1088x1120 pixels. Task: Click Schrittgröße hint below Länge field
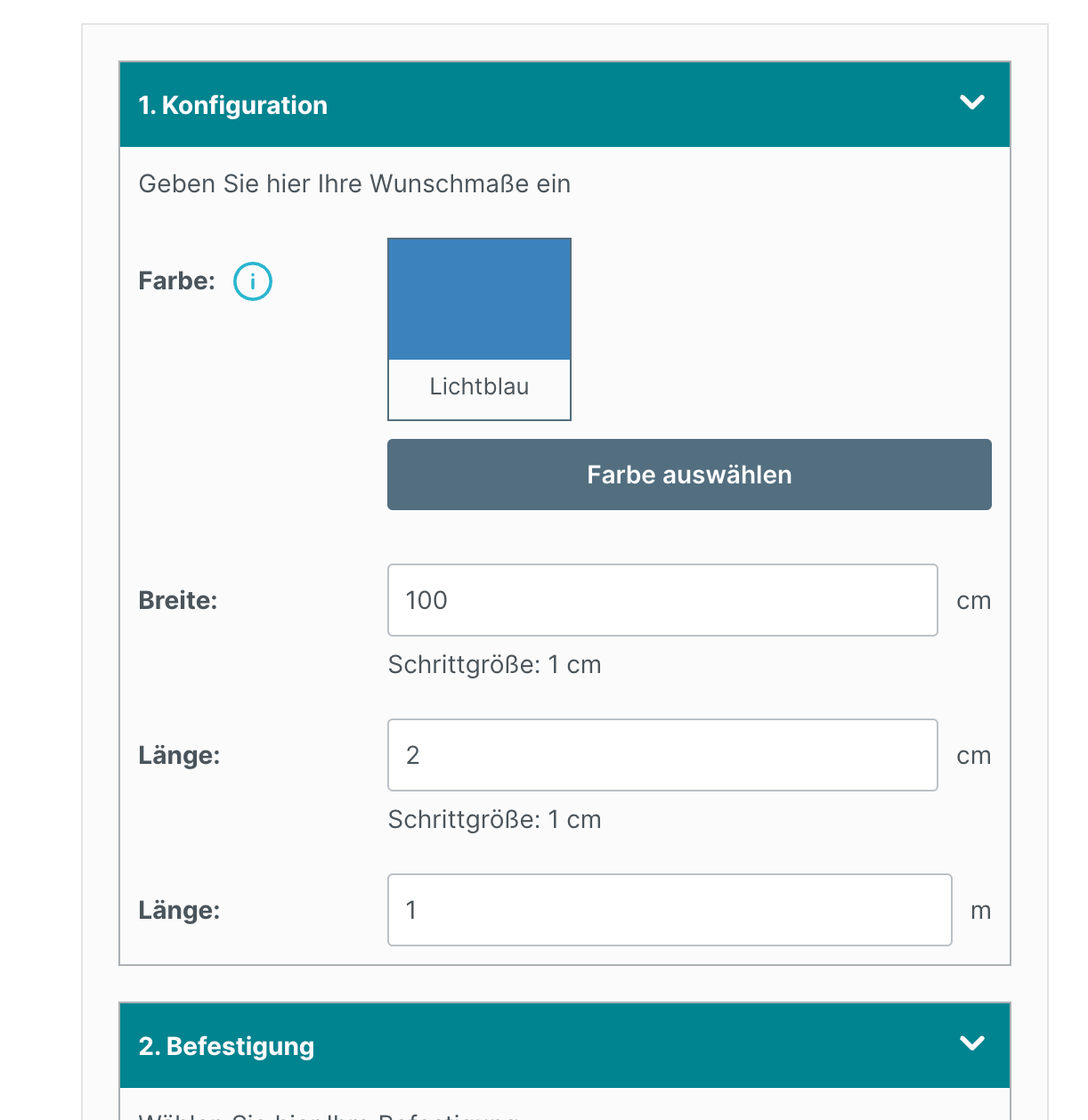494,820
